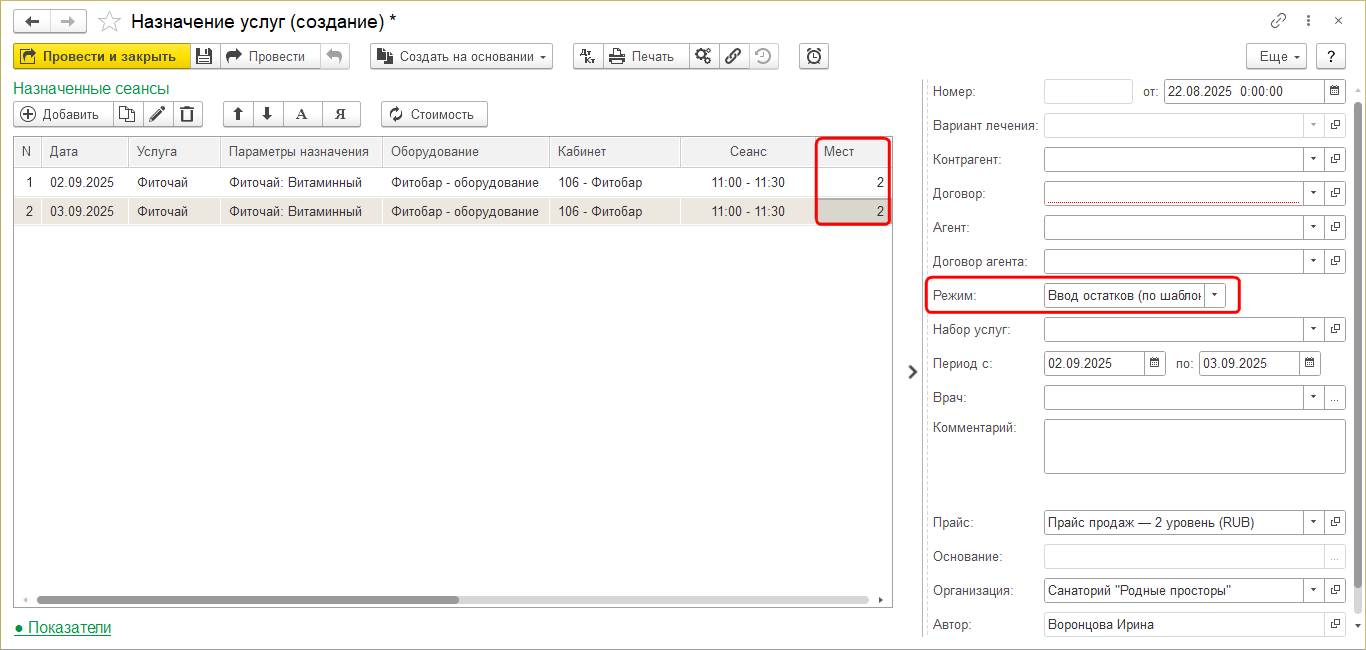Go forward with the right arrow button

click(68, 21)
